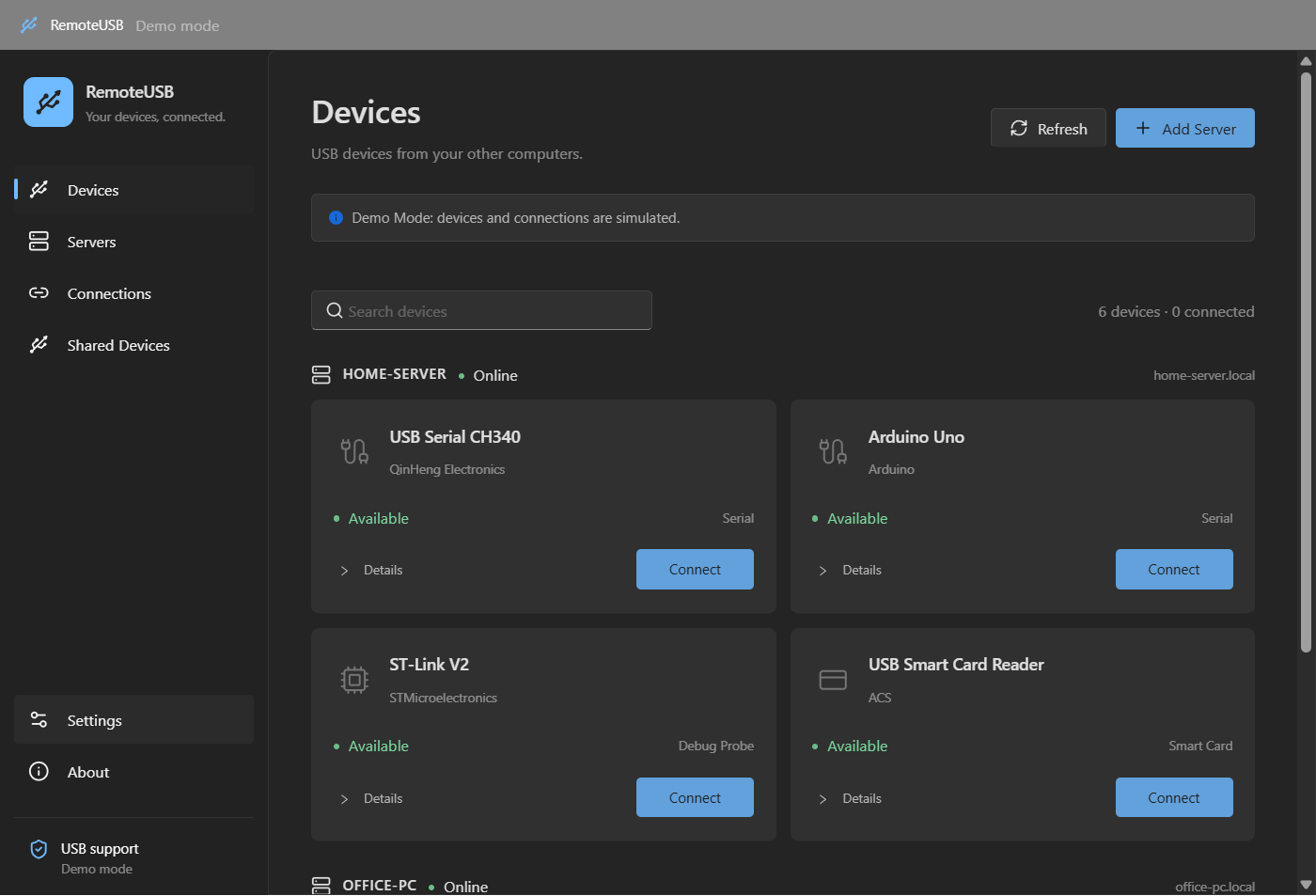Click the OFFICE-PC server icon
1316x896 pixels.
pos(321,886)
